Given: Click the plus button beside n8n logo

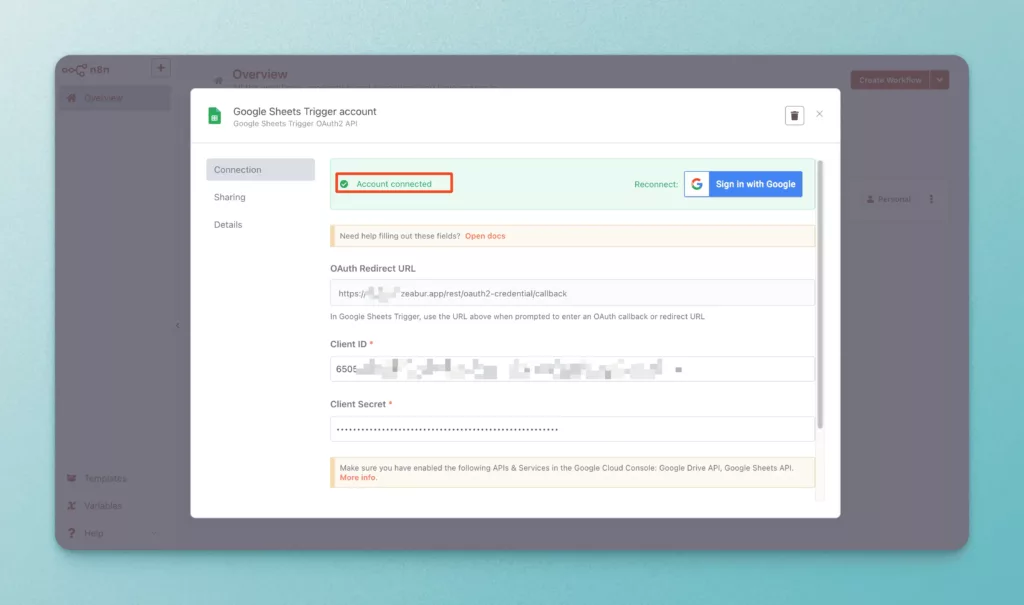Looking at the screenshot, I should pyautogui.click(x=161, y=68).
